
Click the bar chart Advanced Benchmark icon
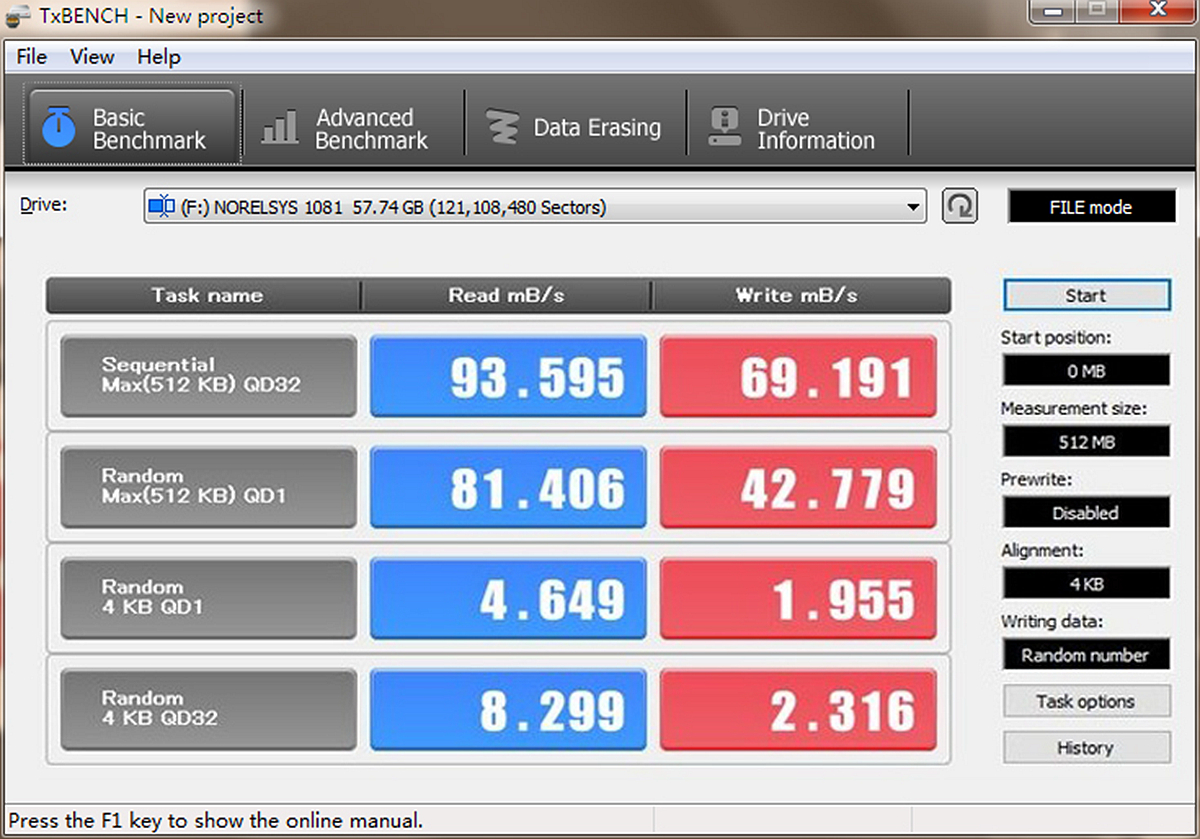[279, 128]
